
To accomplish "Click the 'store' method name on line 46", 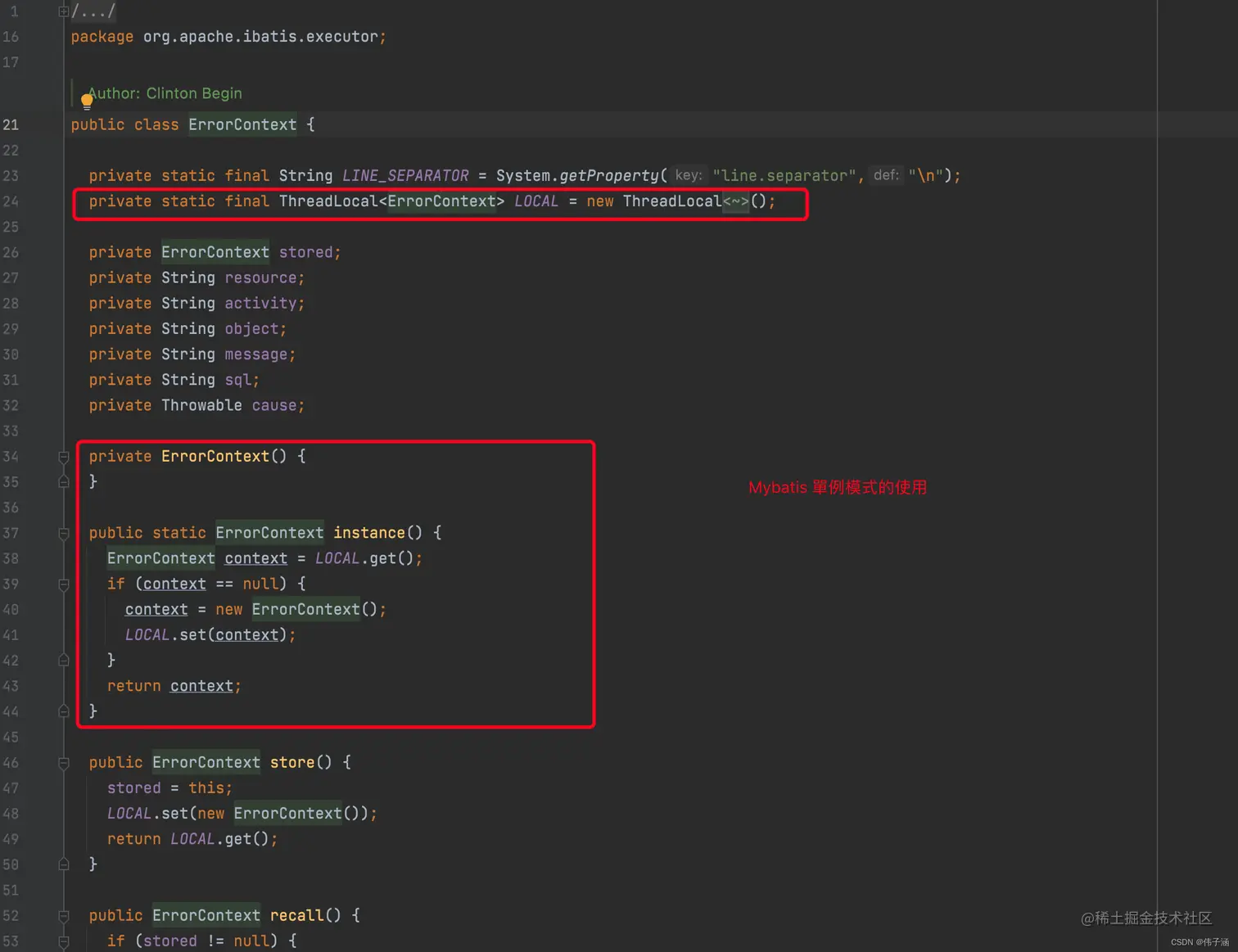I will click(x=292, y=762).
